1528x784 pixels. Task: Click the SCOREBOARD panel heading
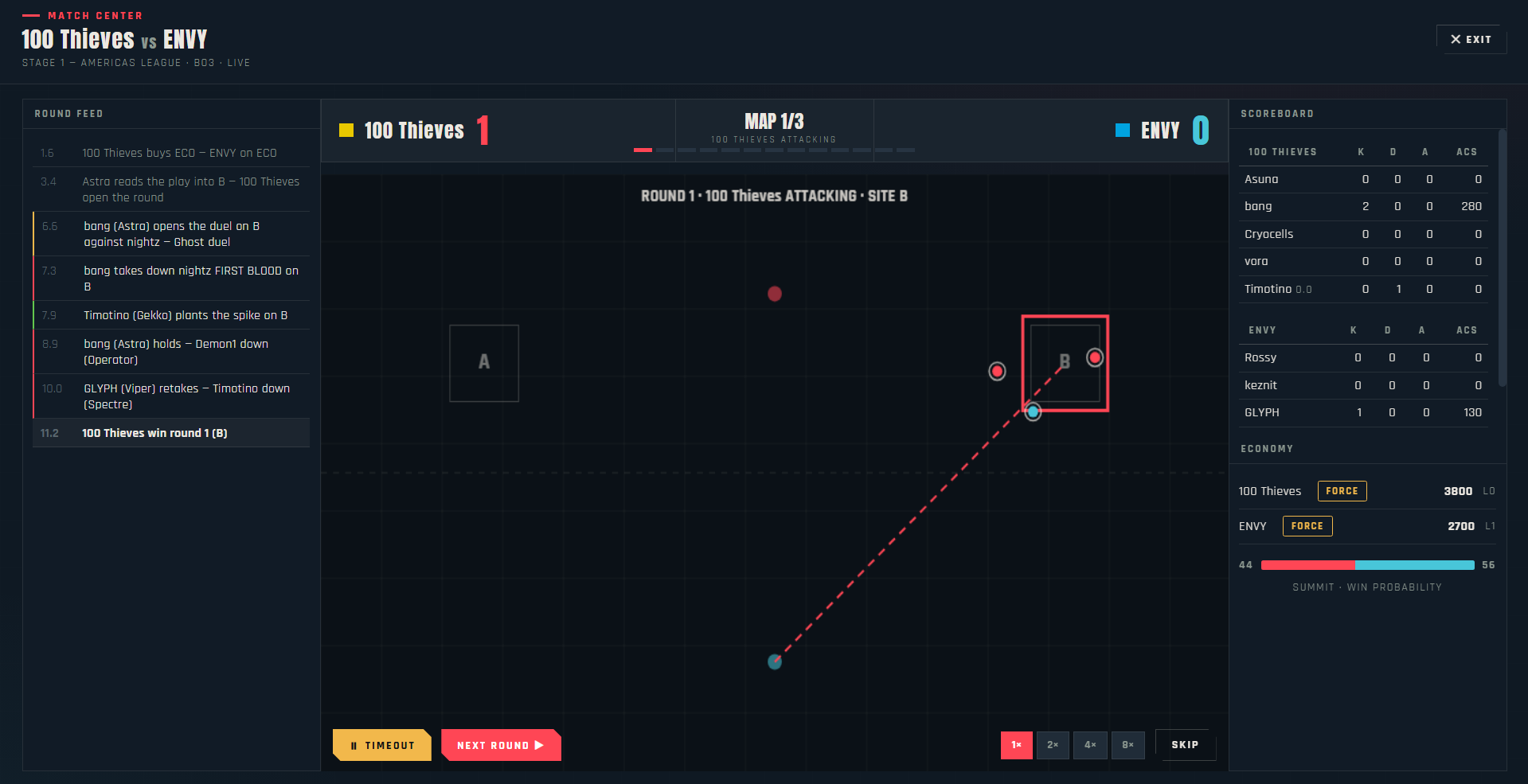[1277, 114]
